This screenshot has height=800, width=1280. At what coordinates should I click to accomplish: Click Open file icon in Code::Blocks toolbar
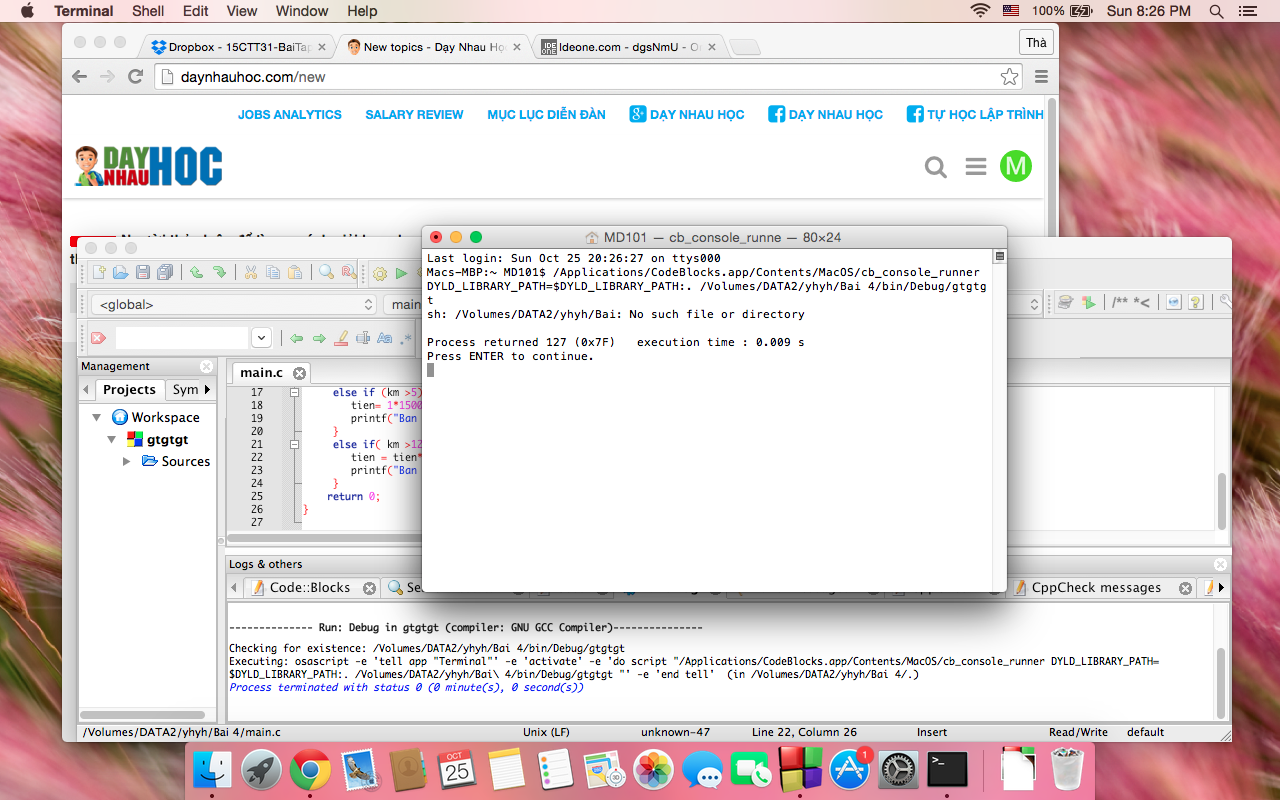pos(120,272)
